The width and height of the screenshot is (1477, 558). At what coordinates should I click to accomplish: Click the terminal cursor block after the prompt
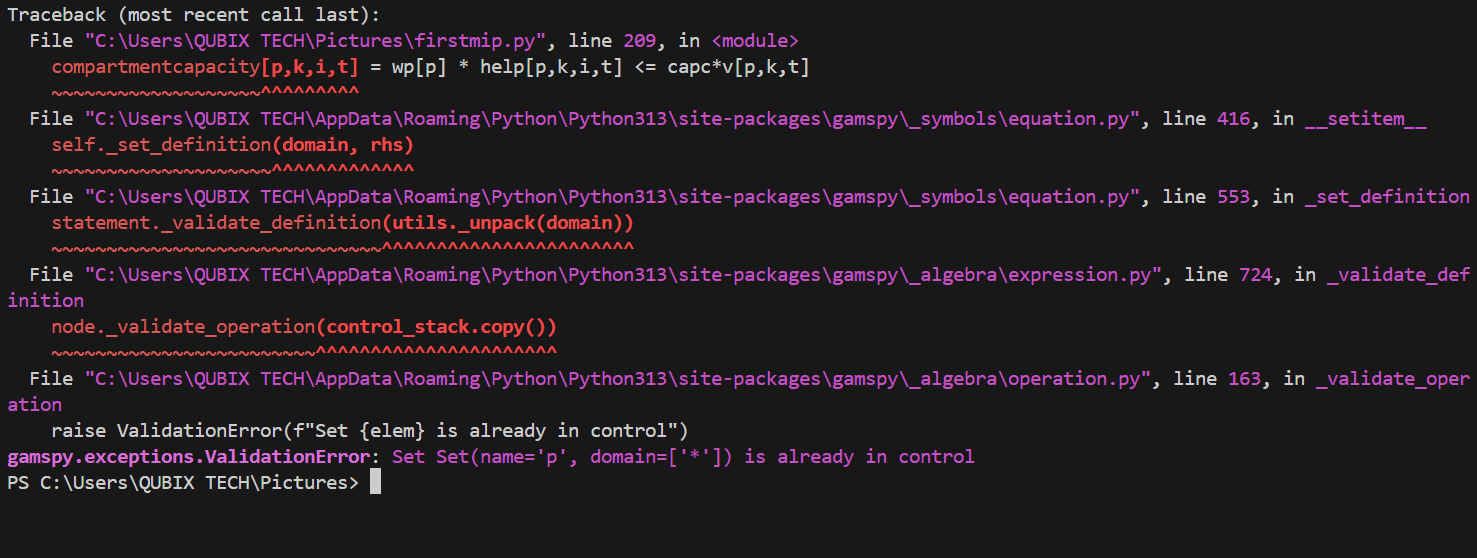(375, 483)
